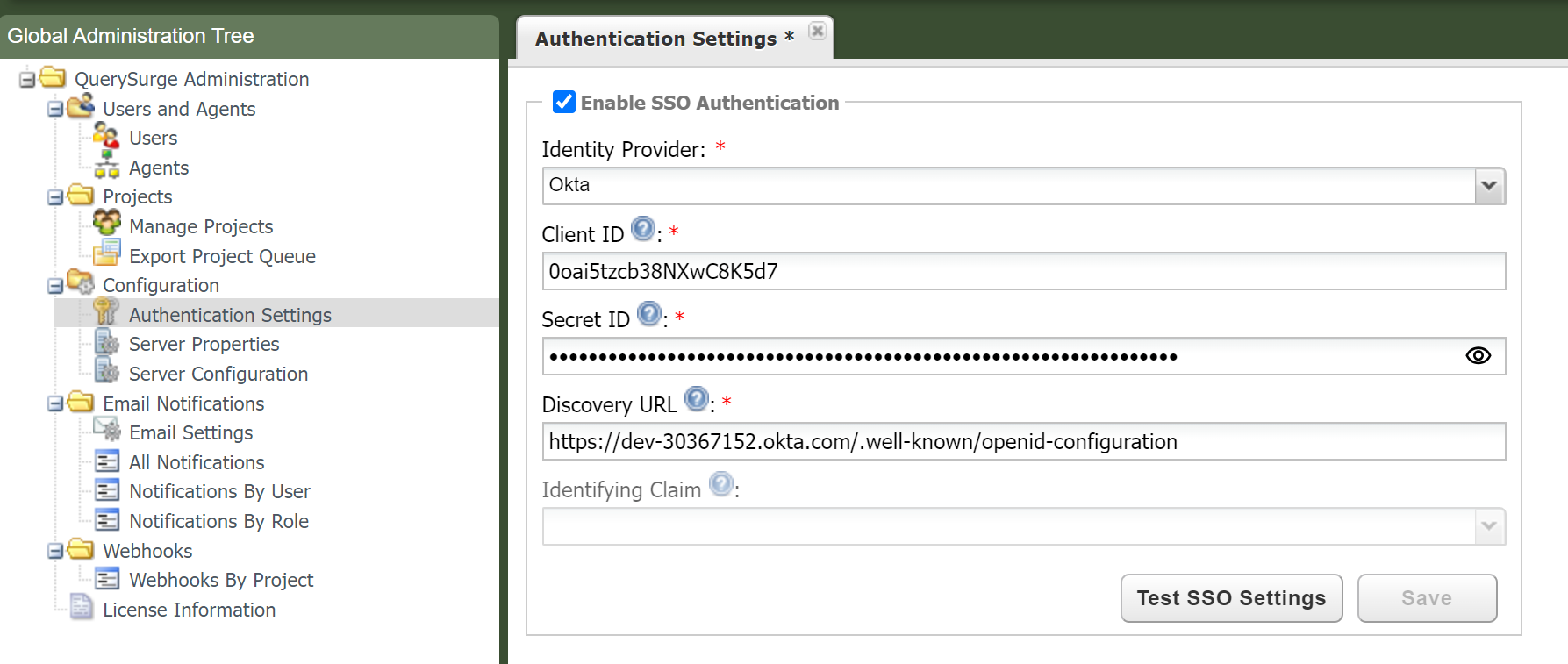
Task: Click the Client ID help icon
Action: click(x=643, y=229)
